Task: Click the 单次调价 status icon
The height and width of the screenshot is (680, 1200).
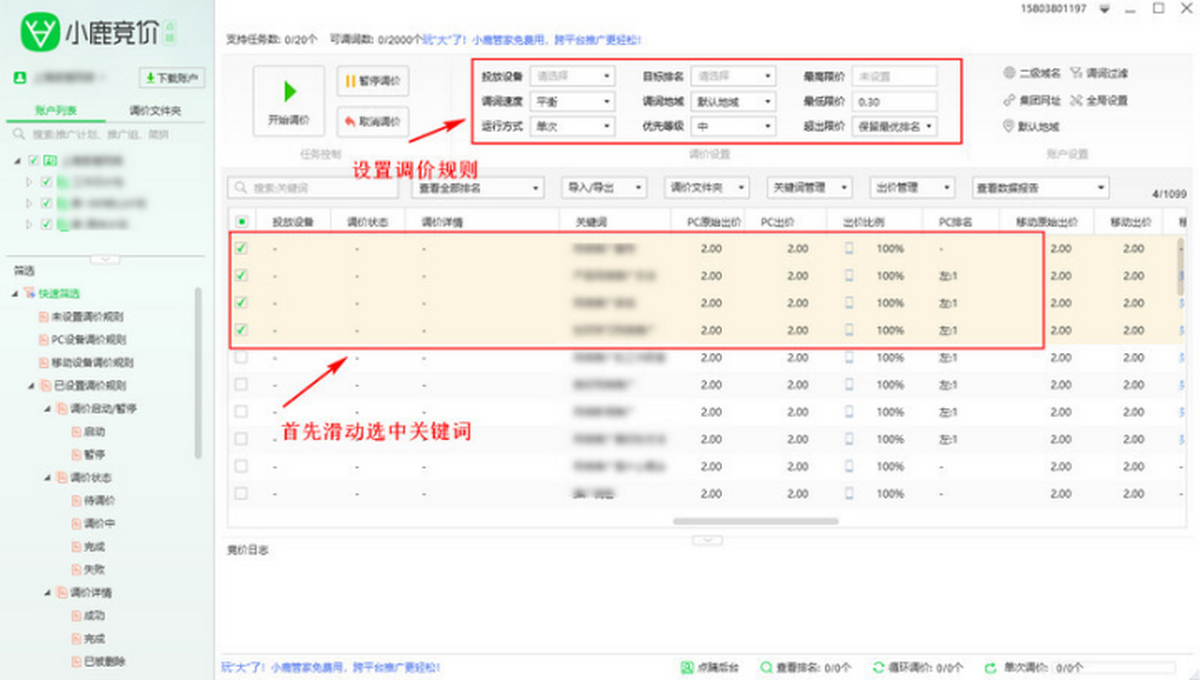Action: tap(990, 667)
